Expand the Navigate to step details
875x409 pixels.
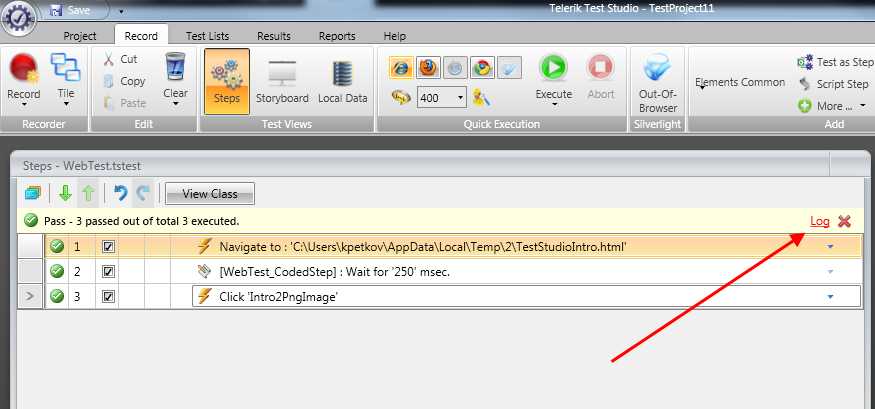point(829,246)
